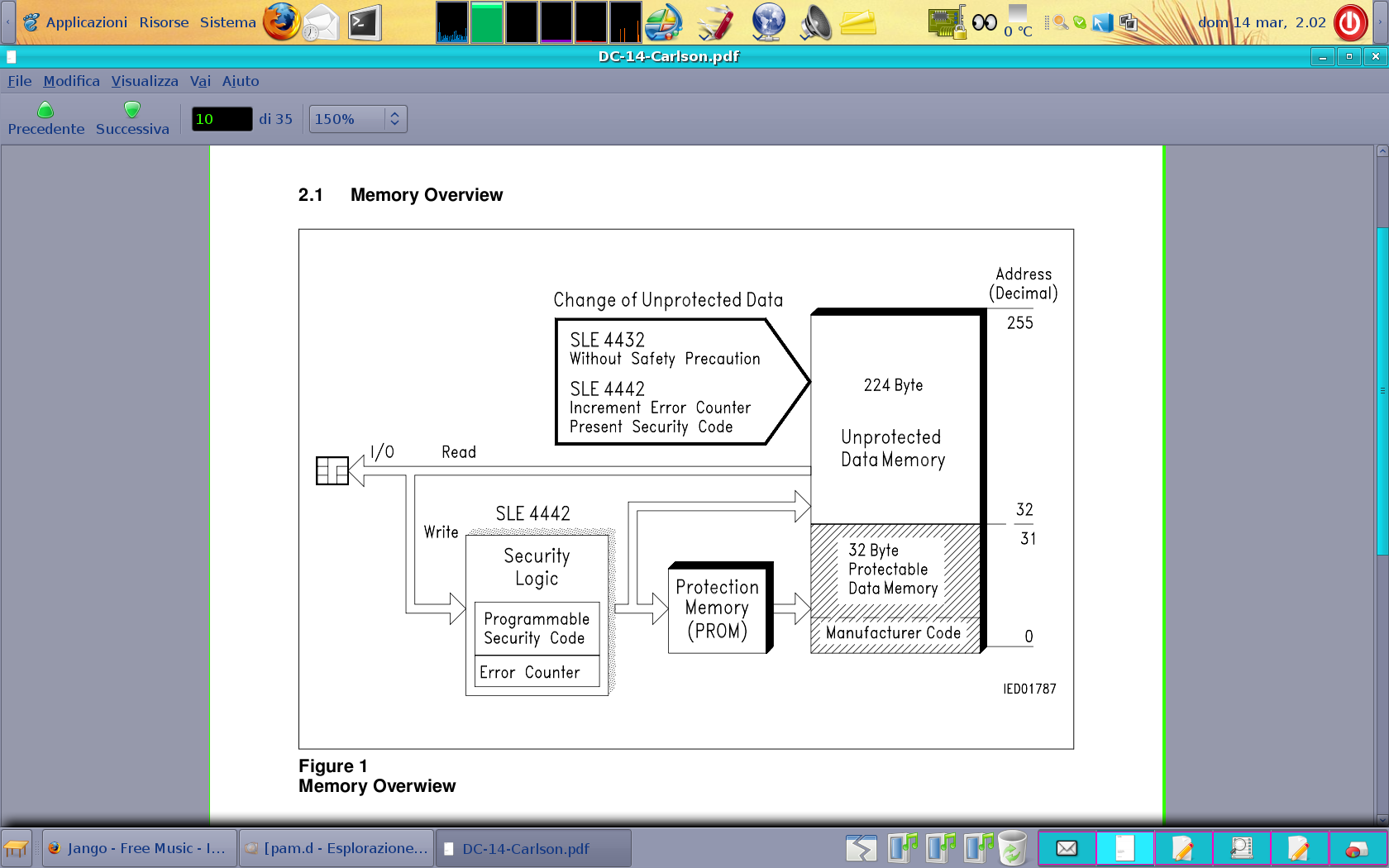Go to next page with Successiva
This screenshot has height=868, width=1389.
tap(132, 118)
